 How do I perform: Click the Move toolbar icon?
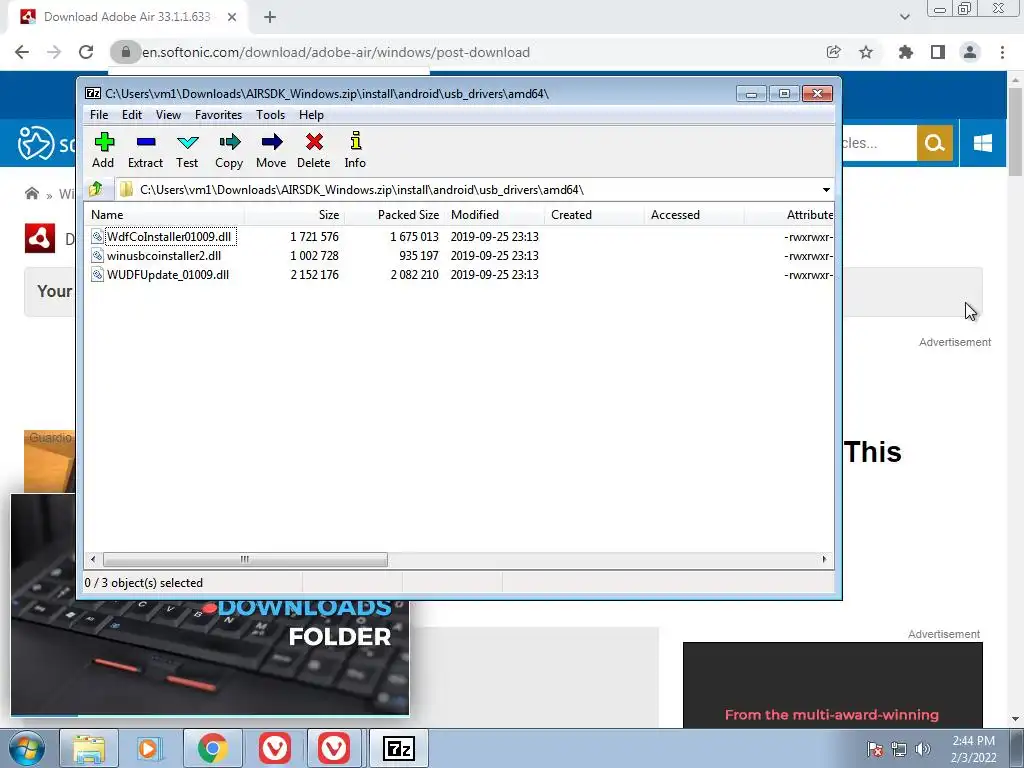pyautogui.click(x=271, y=150)
